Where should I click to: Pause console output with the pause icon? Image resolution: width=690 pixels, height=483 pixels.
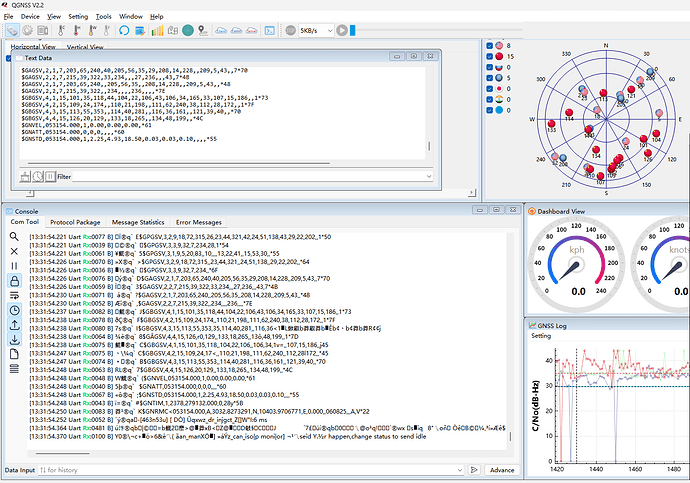[x=14, y=266]
